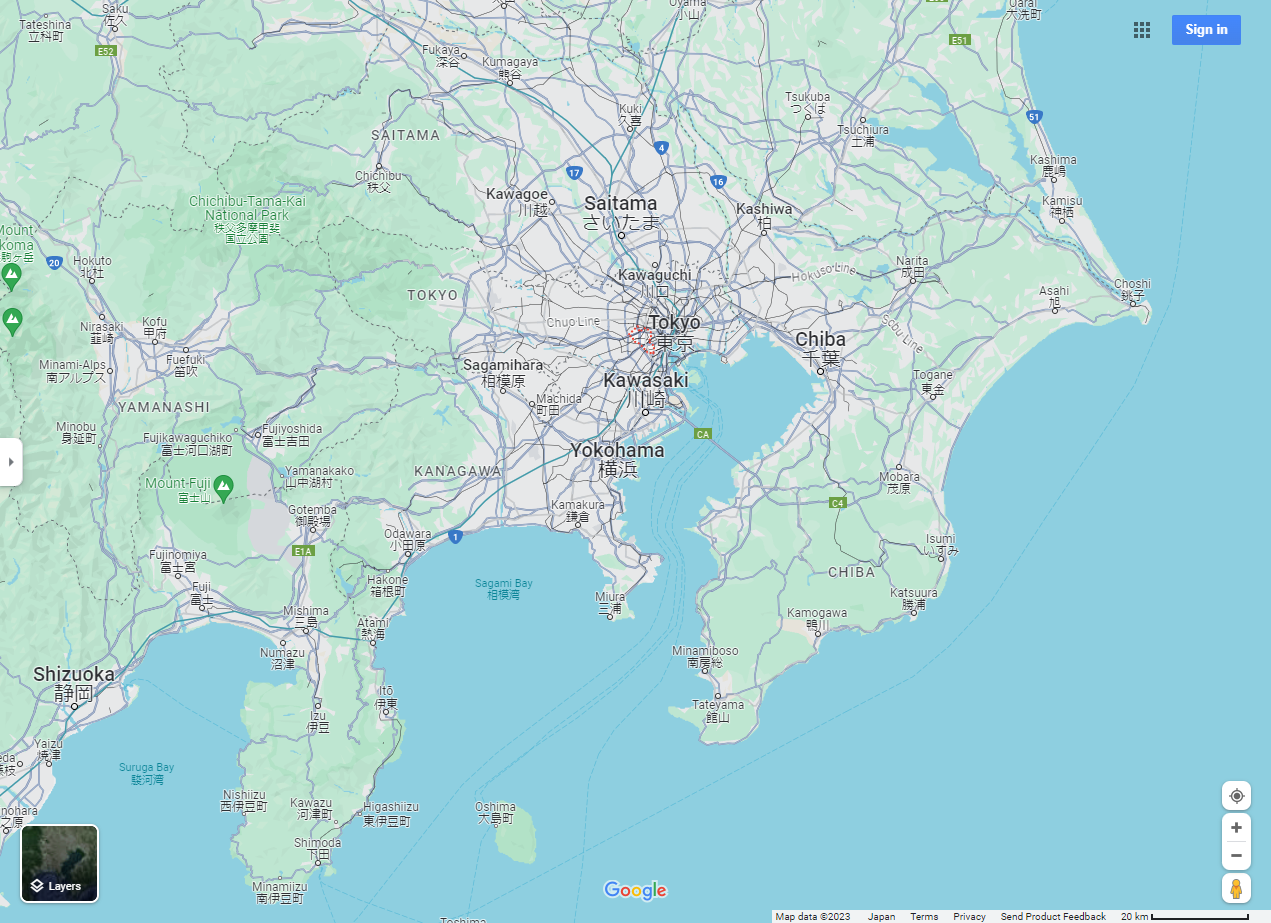Screen dimensions: 1271x923
Task: Open the Terms link
Action: (x=924, y=917)
